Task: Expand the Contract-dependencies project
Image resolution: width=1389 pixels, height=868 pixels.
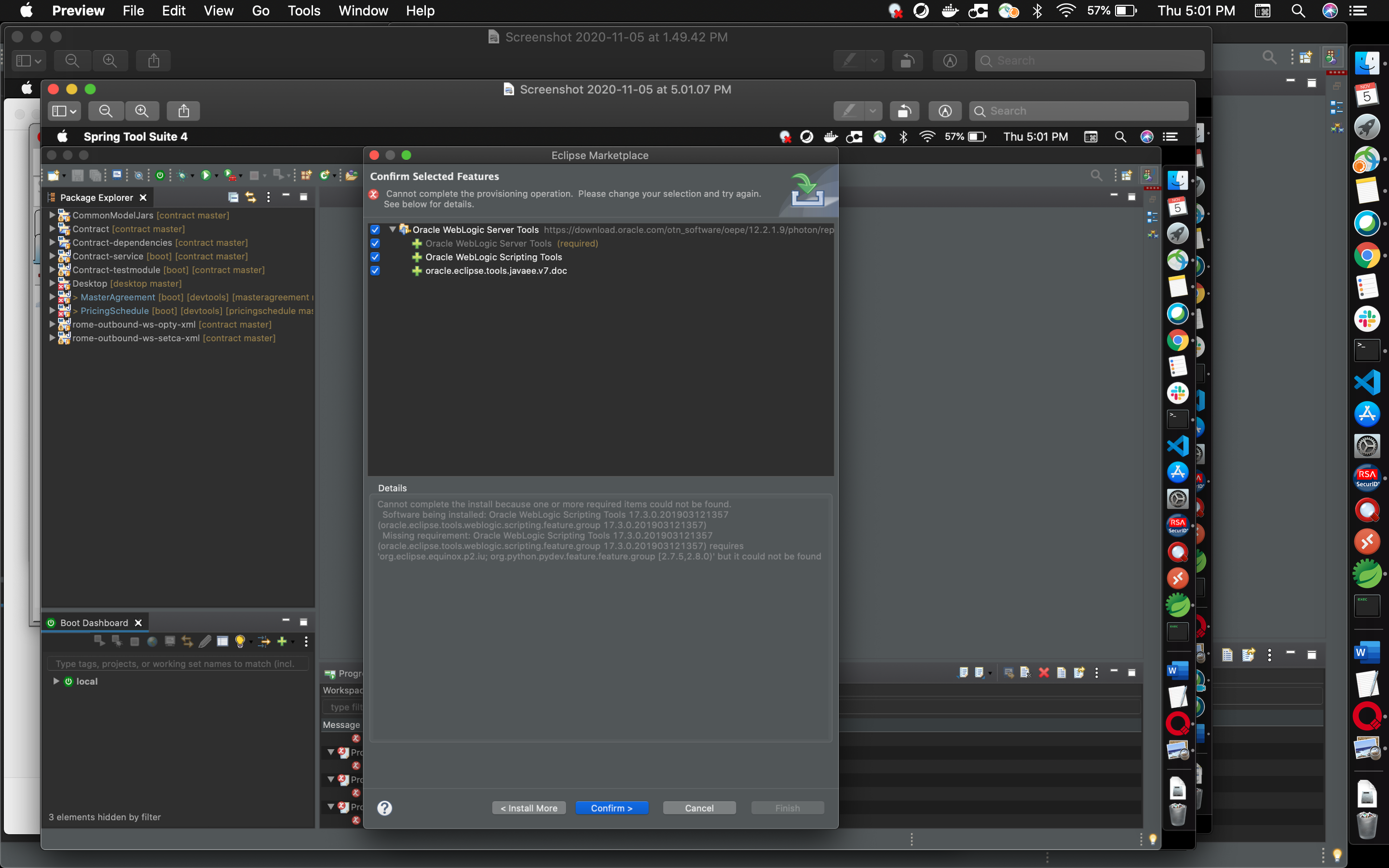Action: [52, 242]
